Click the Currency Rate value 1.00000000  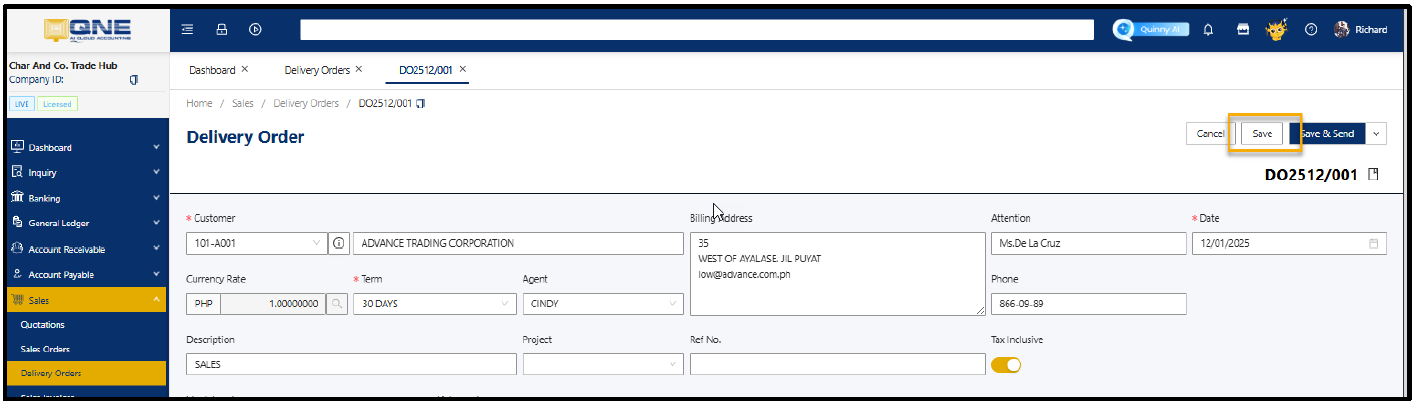pyautogui.click(x=273, y=303)
